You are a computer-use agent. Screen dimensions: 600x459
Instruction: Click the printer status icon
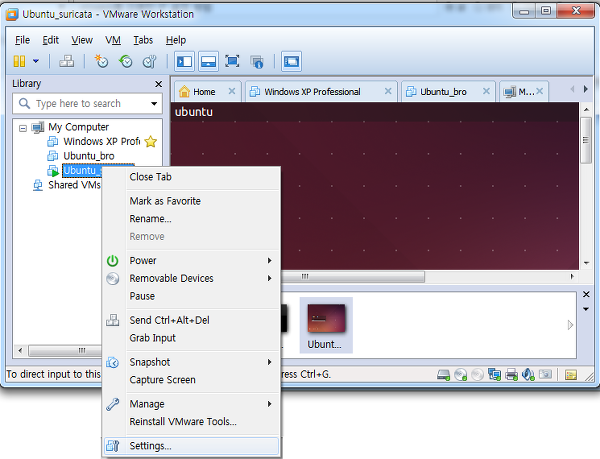click(x=512, y=375)
